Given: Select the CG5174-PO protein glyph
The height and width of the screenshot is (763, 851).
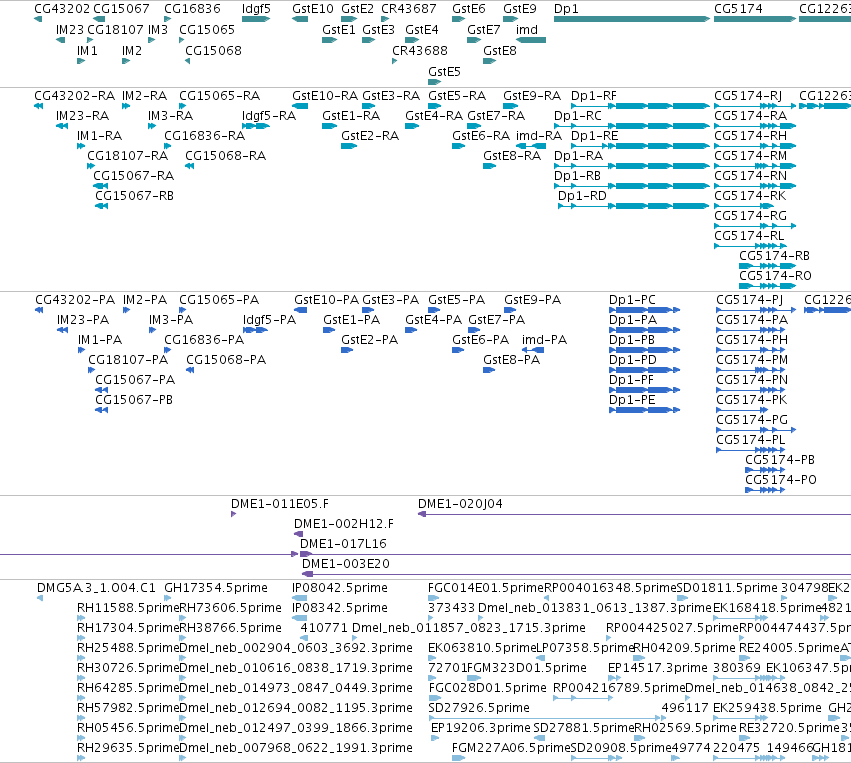Looking at the screenshot, I should (765, 490).
